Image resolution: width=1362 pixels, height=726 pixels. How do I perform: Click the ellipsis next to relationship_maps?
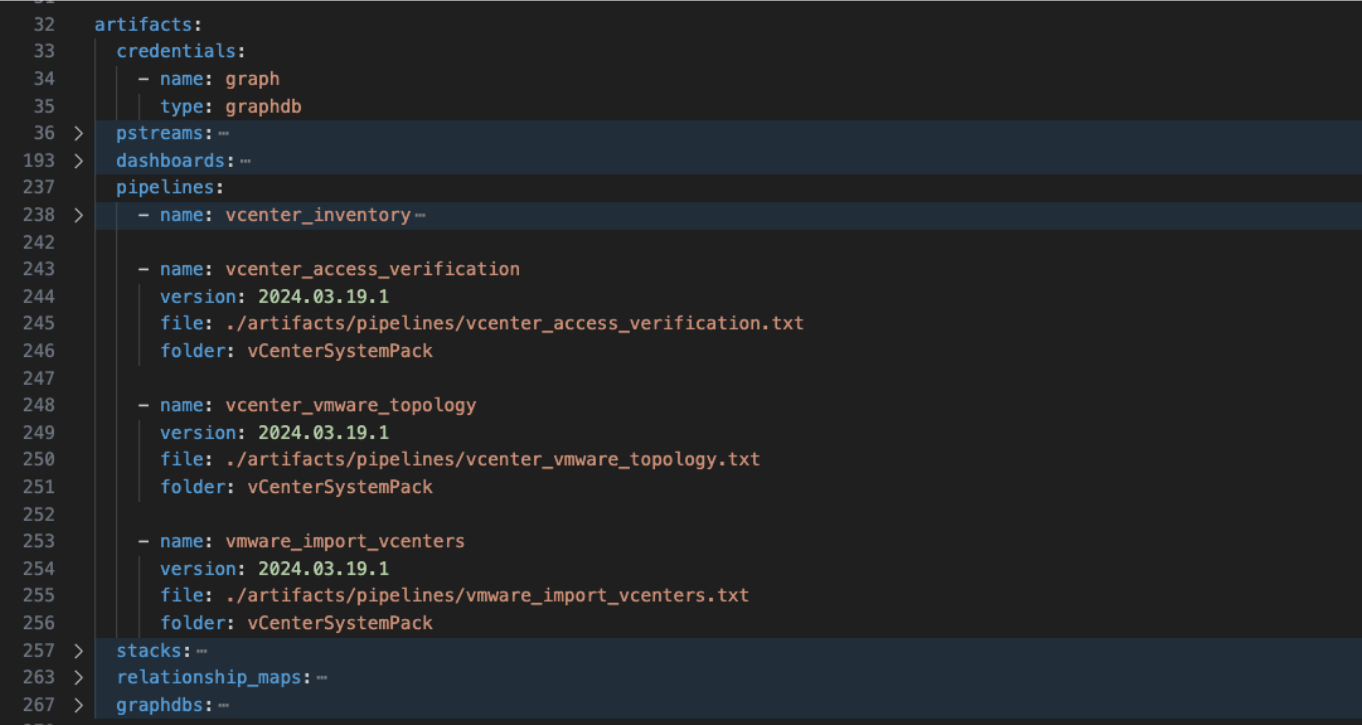coord(321,678)
